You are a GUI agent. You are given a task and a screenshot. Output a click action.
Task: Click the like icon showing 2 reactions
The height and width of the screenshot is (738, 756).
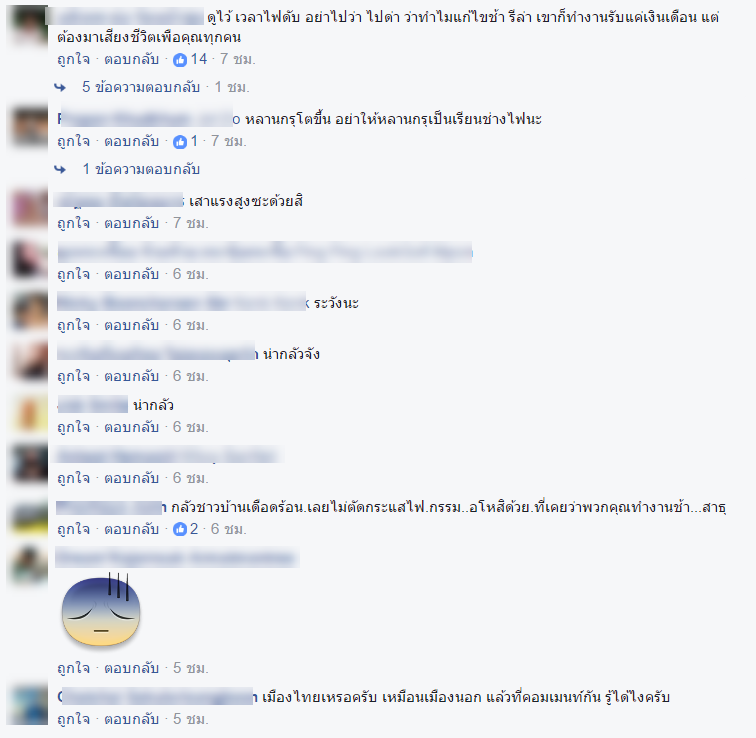[x=180, y=529]
